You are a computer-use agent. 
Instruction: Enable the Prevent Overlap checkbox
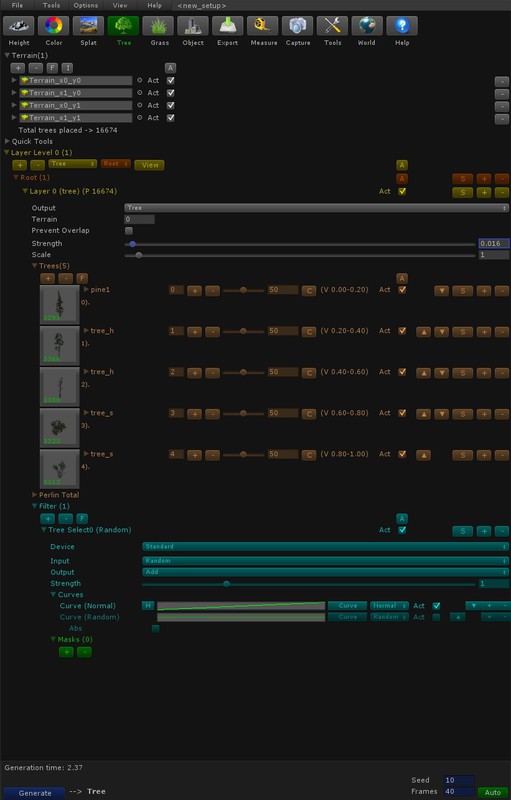point(129,231)
